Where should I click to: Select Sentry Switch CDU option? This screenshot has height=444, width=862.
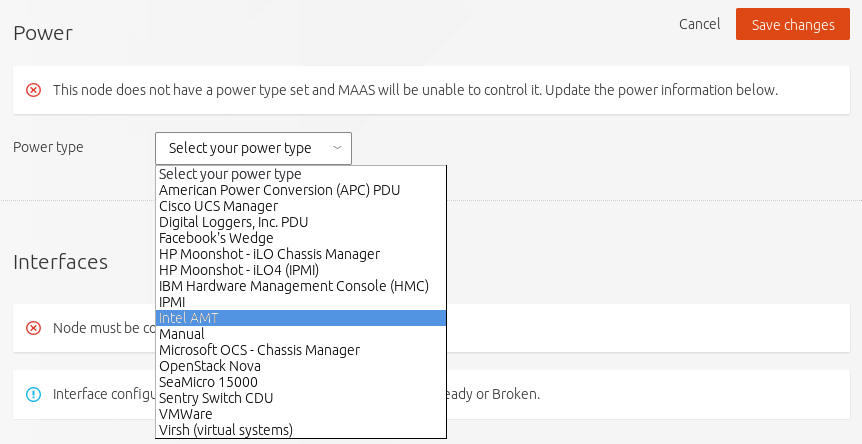(x=216, y=398)
